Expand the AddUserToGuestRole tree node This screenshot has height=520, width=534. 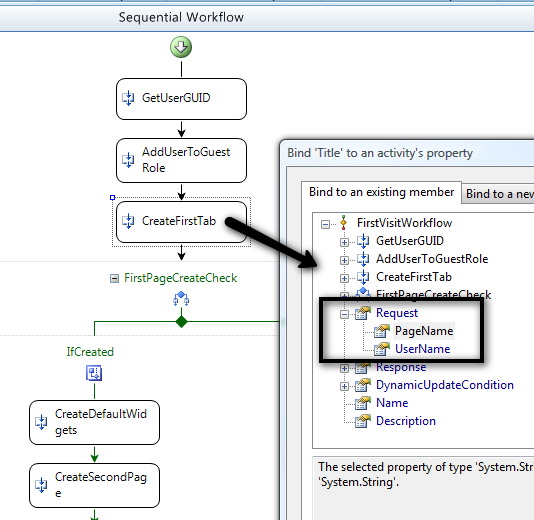pyautogui.click(x=344, y=260)
